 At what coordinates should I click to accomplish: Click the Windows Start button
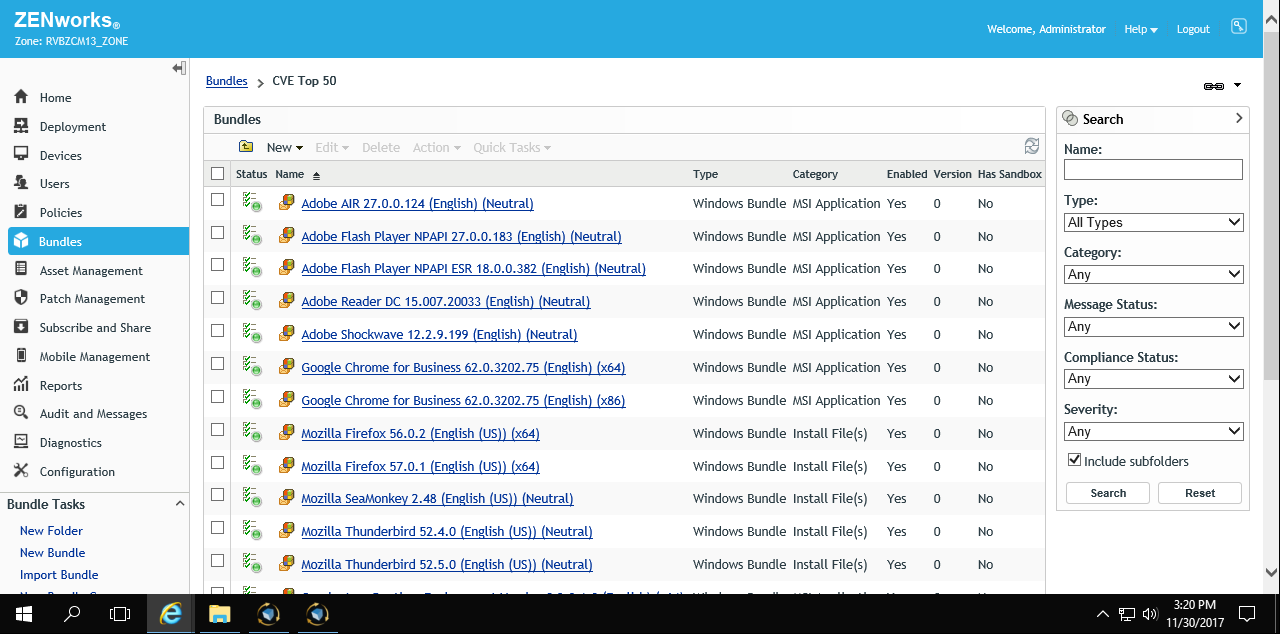click(x=24, y=613)
